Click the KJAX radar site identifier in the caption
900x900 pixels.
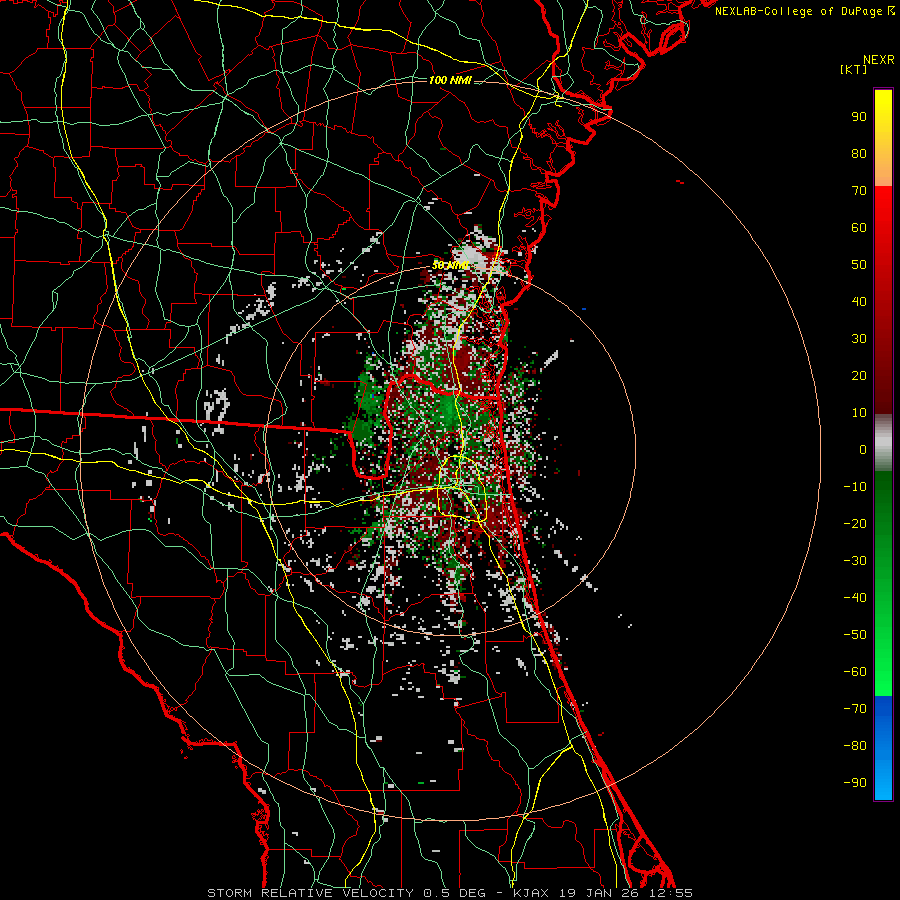tap(530, 893)
